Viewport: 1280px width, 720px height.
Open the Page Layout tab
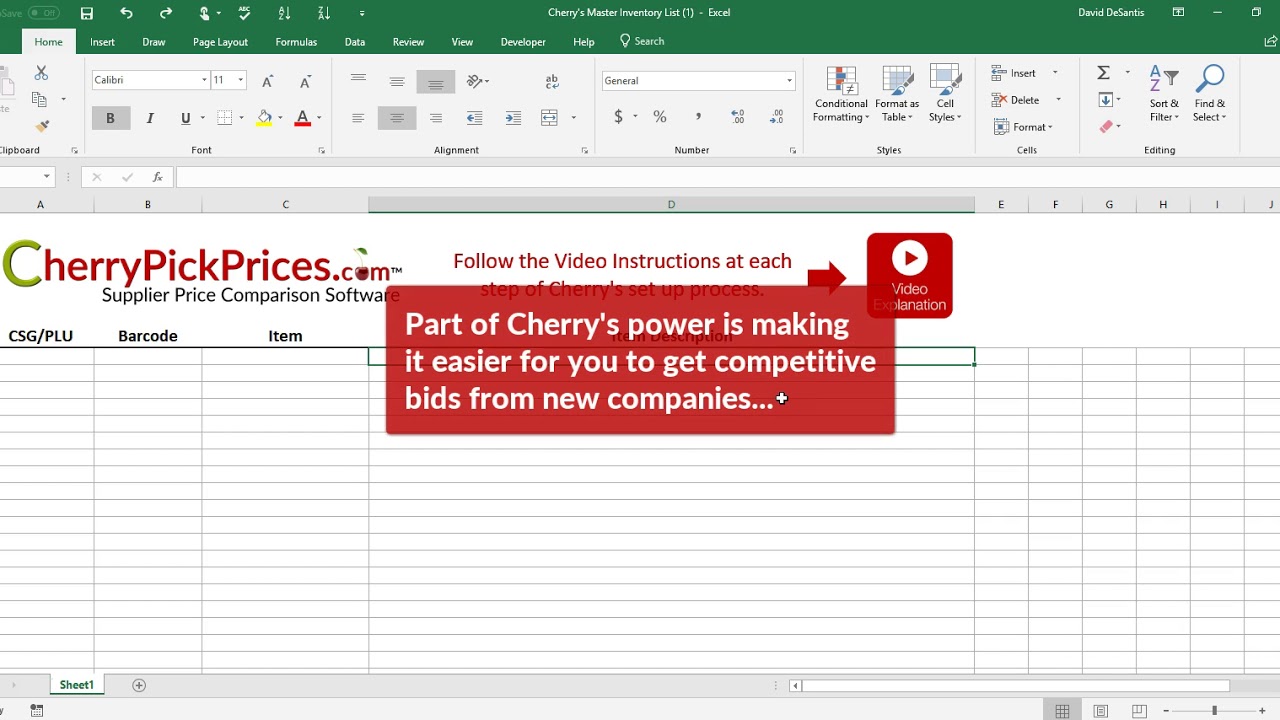220,42
